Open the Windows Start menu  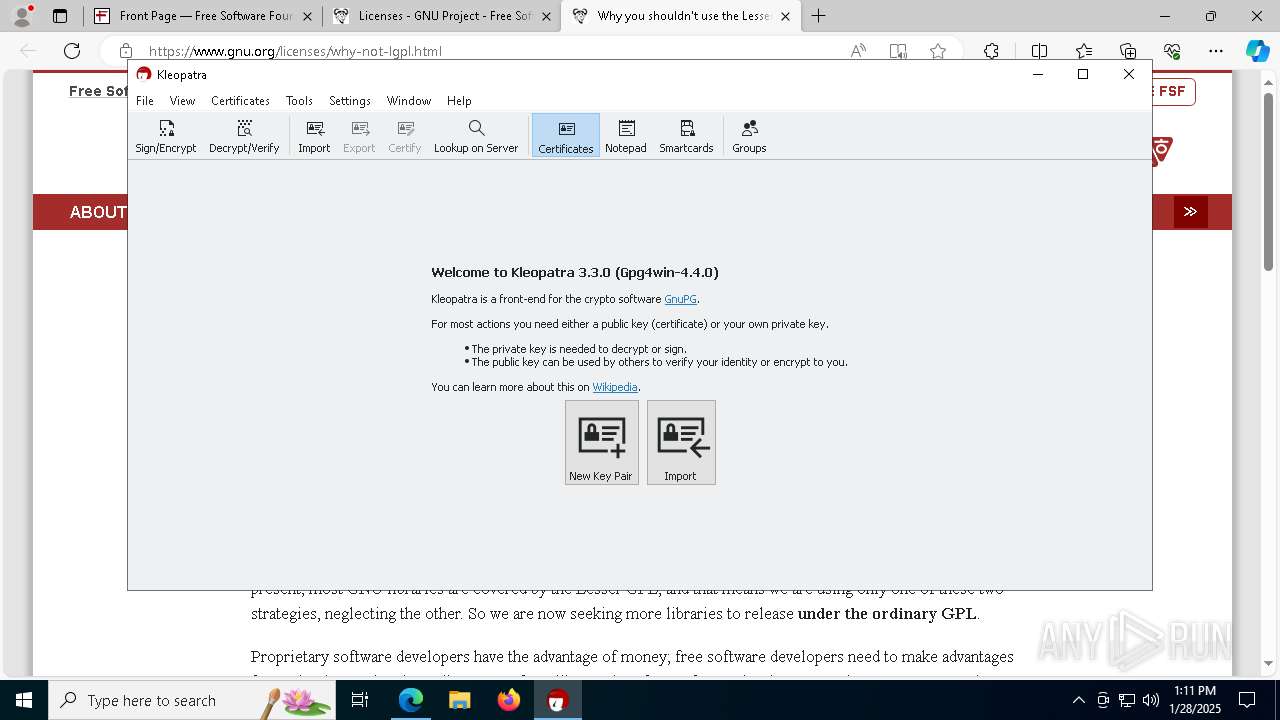tap(23, 700)
